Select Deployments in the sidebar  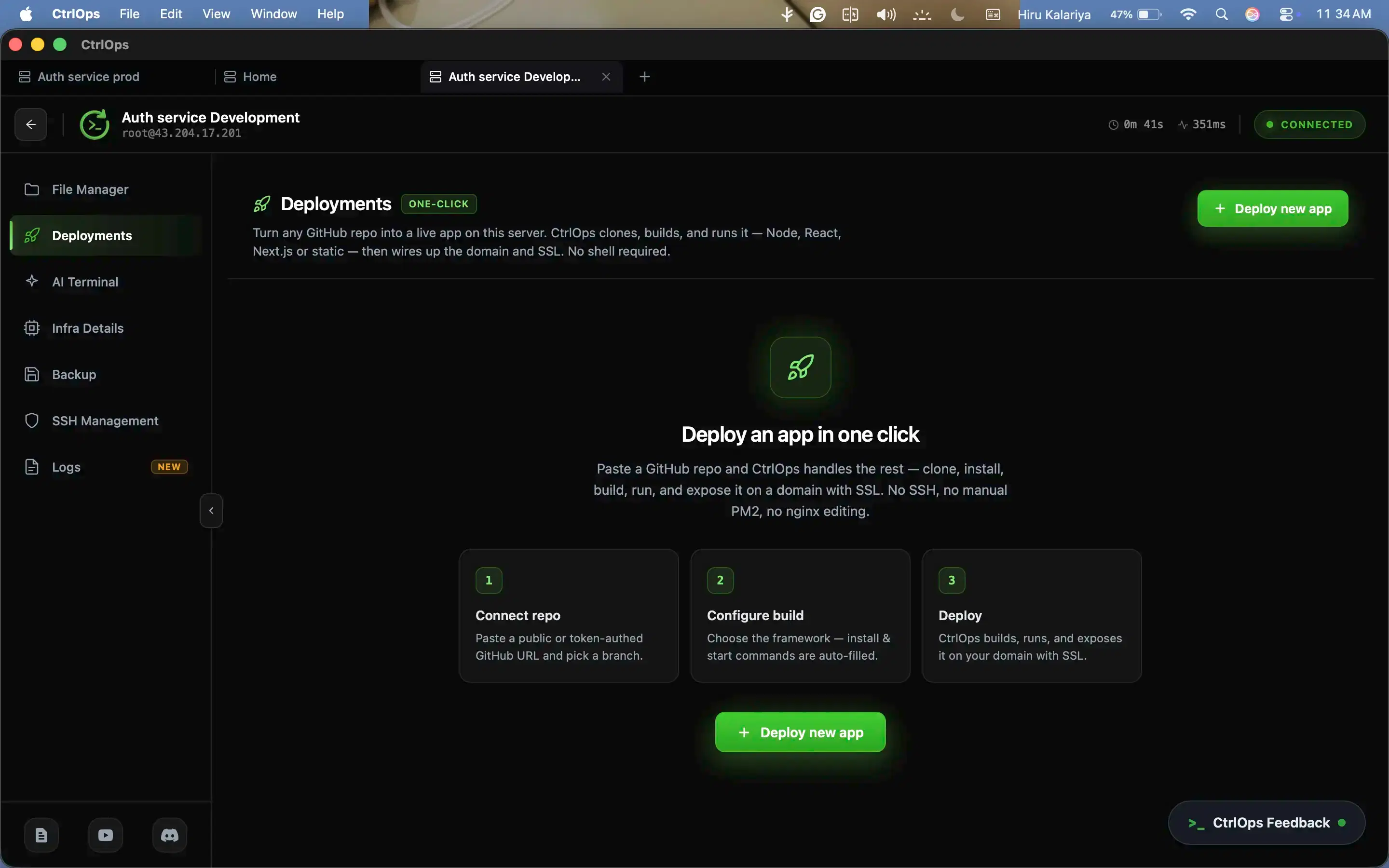pyautogui.click(x=106, y=235)
